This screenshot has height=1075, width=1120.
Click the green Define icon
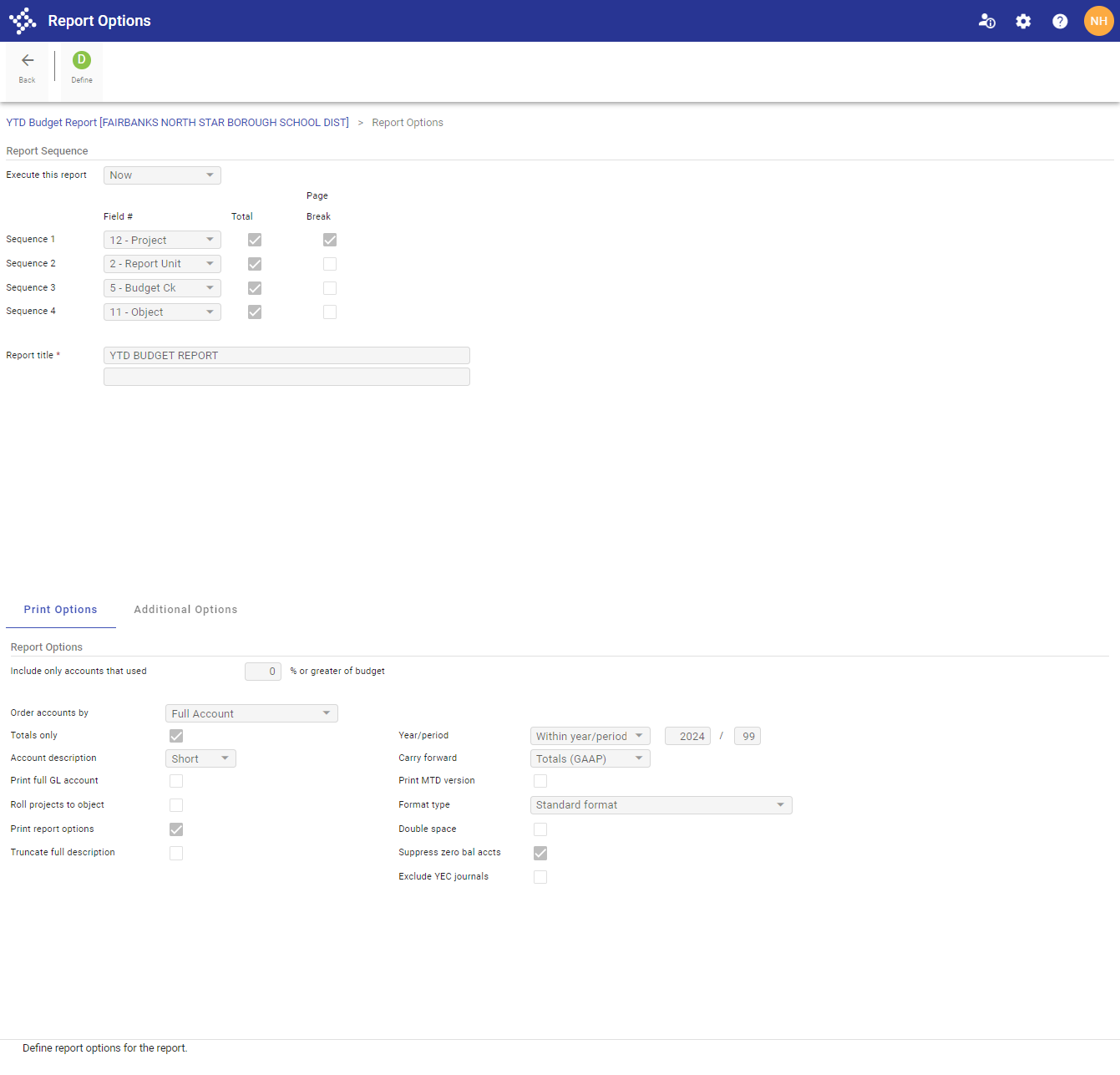[x=82, y=60]
